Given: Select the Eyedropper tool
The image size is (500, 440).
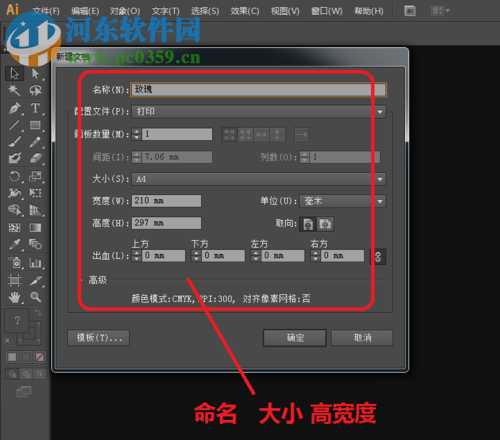Looking at the screenshot, I should pyautogui.click(x=14, y=244).
